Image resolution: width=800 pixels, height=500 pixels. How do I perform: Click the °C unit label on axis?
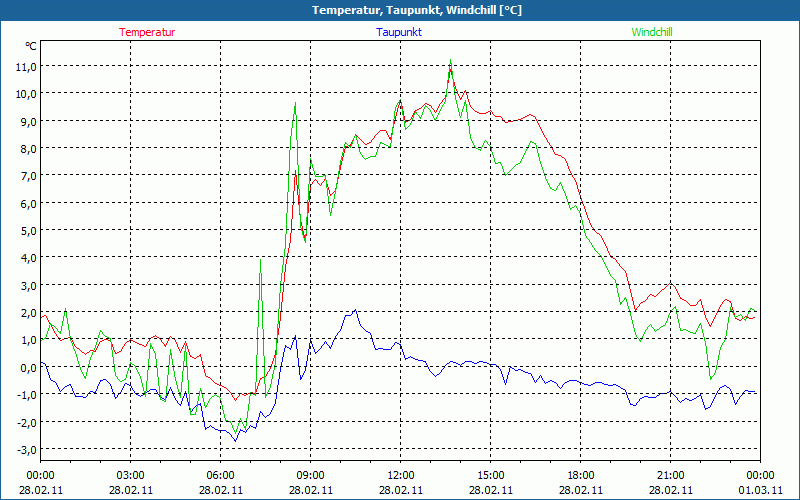point(31,46)
